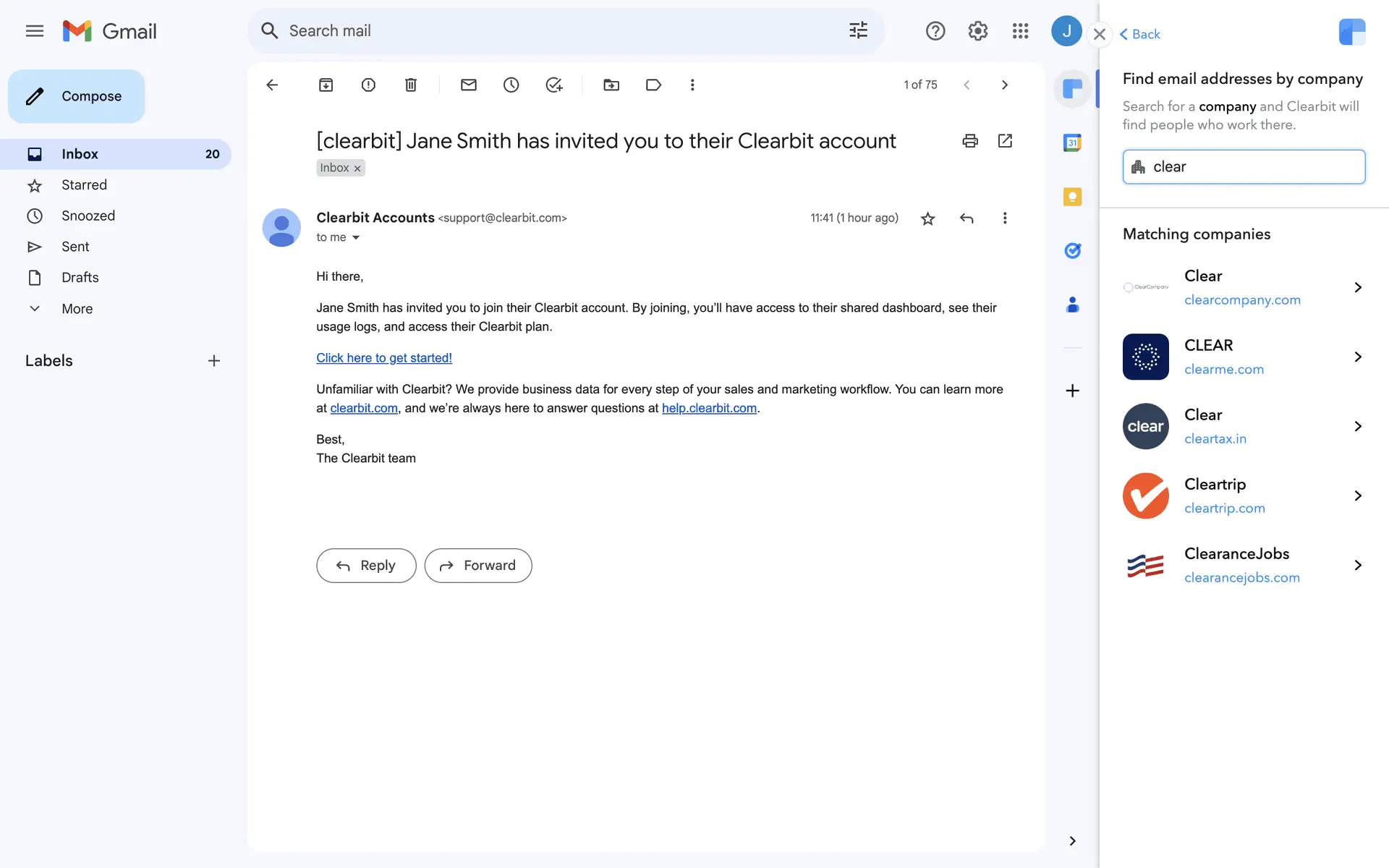1389x868 pixels.
Task: Report the email as spam
Action: coord(368,85)
